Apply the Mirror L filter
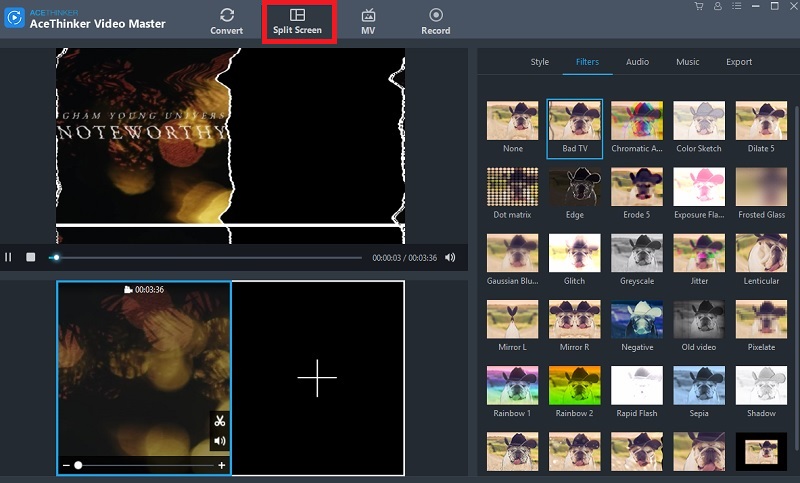Image resolution: width=800 pixels, height=483 pixels. 512,326
